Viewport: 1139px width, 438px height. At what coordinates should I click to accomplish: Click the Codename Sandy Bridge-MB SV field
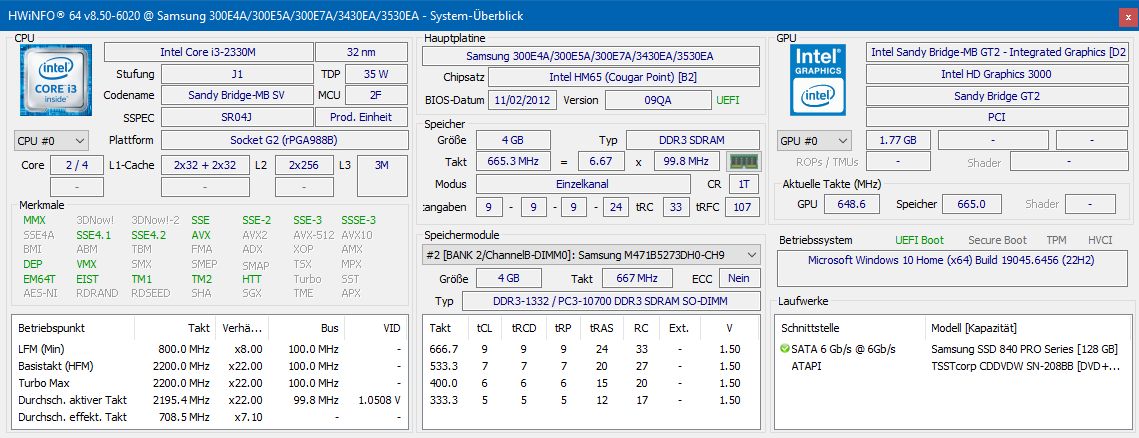pos(238,95)
